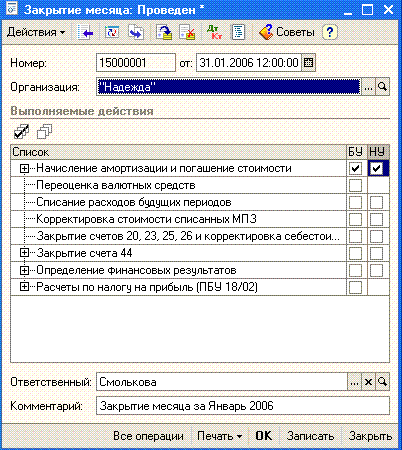Check БУ for Закрытие счетов 20, 23, 25, 26
Viewport: 402px width, 450px height.
[355, 236]
